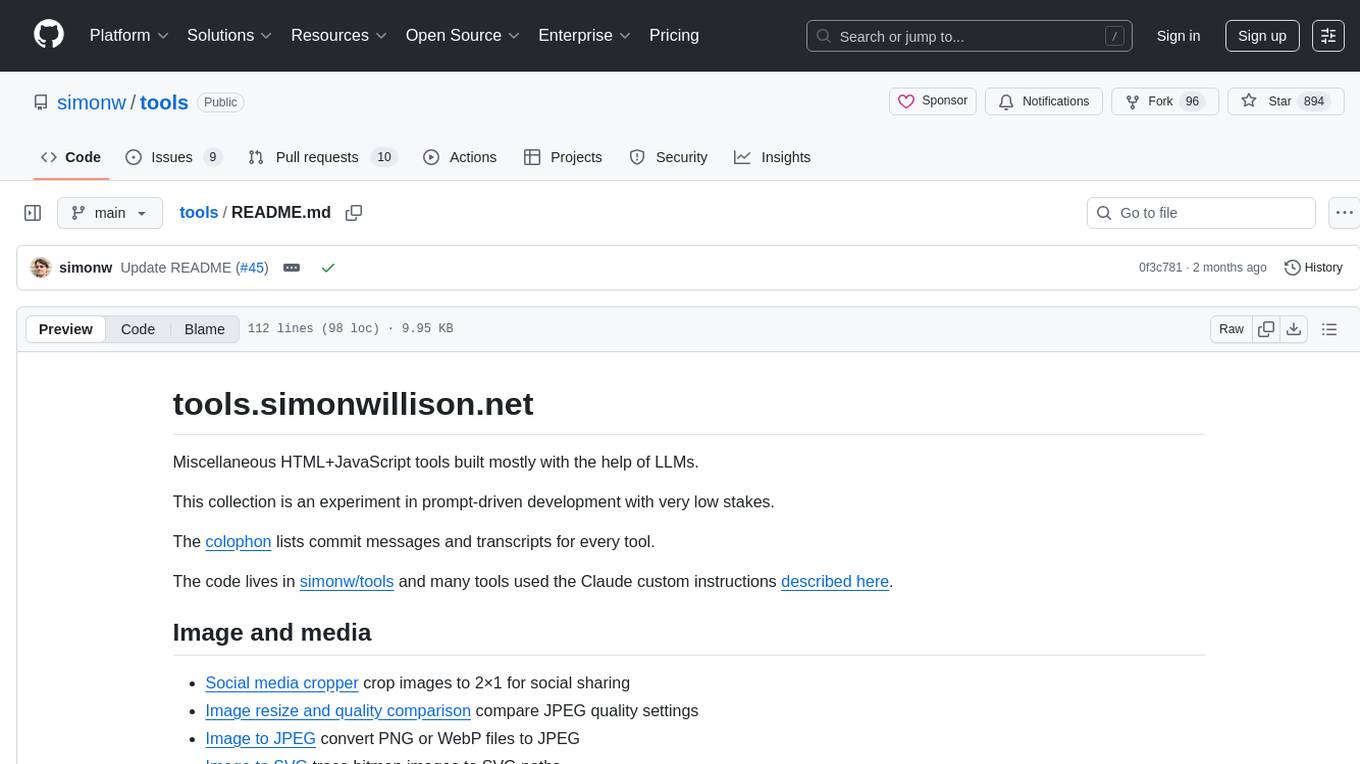Switch to the Code tab
The height and width of the screenshot is (764, 1360).
(71, 157)
